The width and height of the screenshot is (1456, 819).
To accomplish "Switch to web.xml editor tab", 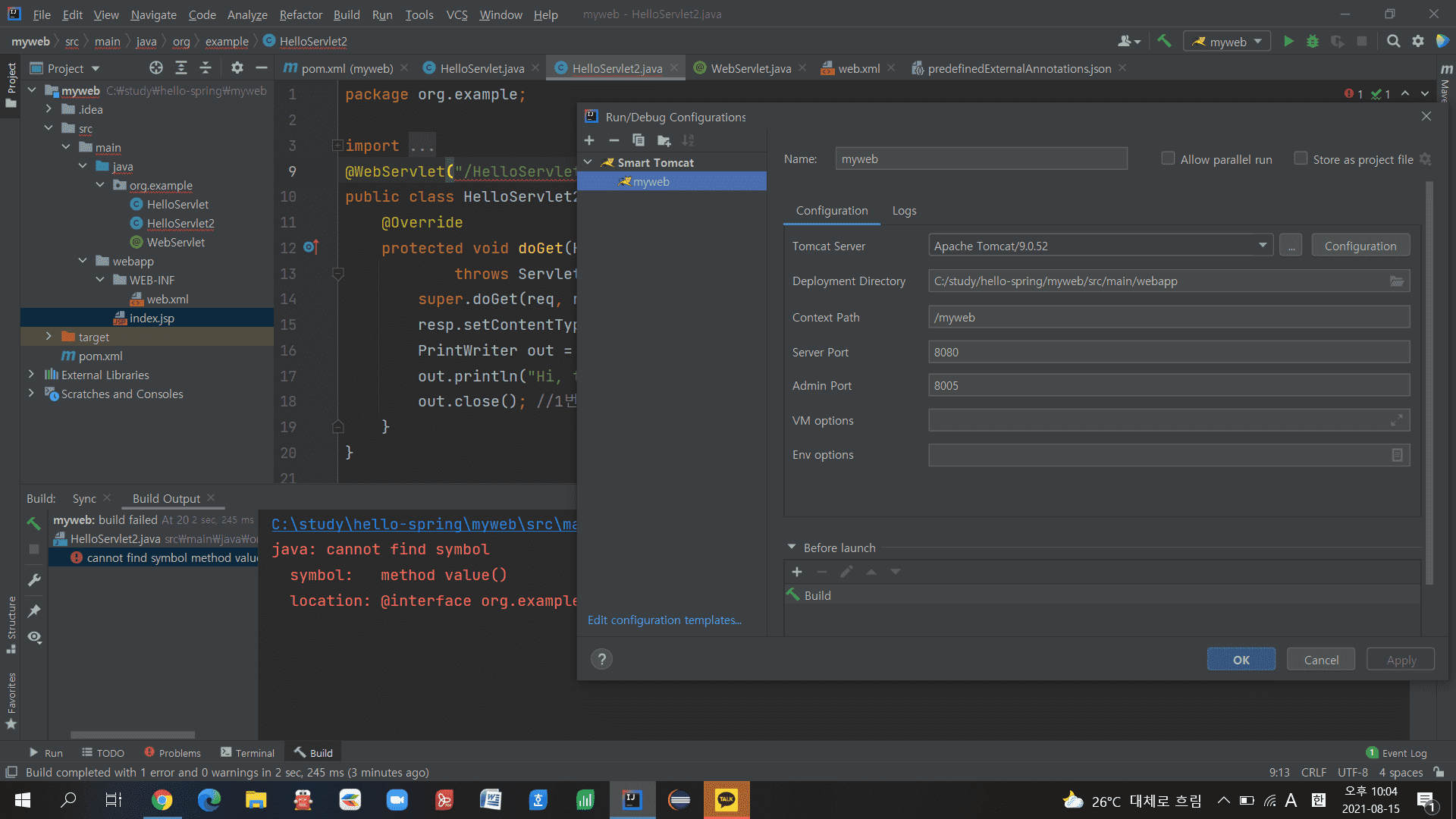I will tap(859, 68).
